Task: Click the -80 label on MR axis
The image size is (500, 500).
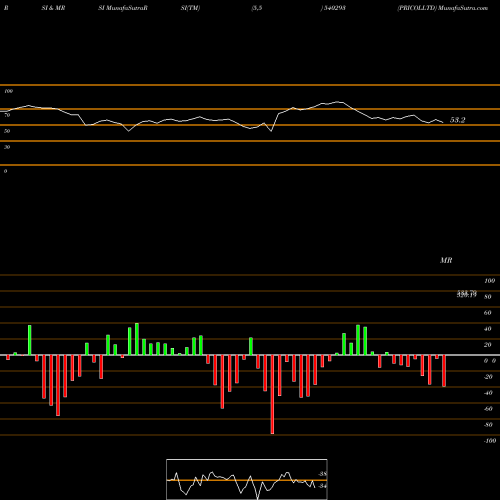Action: tap(488, 425)
